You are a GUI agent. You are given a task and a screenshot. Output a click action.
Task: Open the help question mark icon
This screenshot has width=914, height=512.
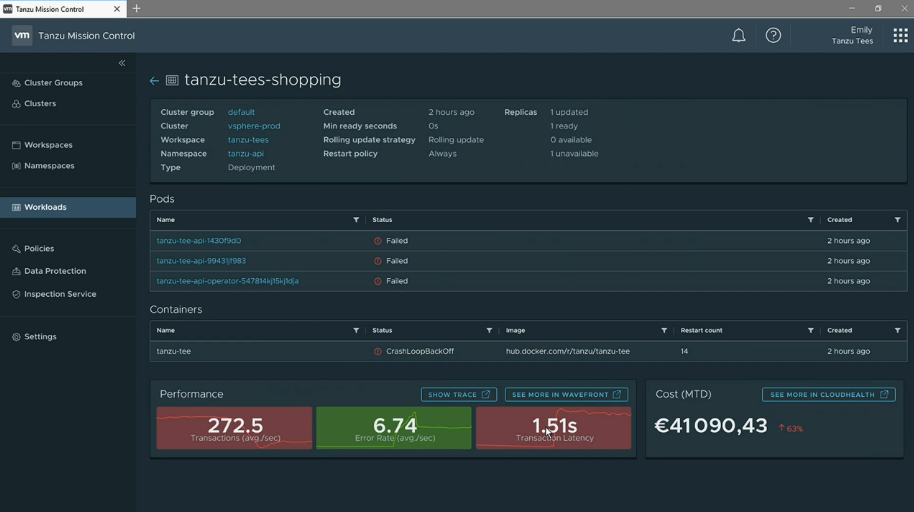(773, 36)
